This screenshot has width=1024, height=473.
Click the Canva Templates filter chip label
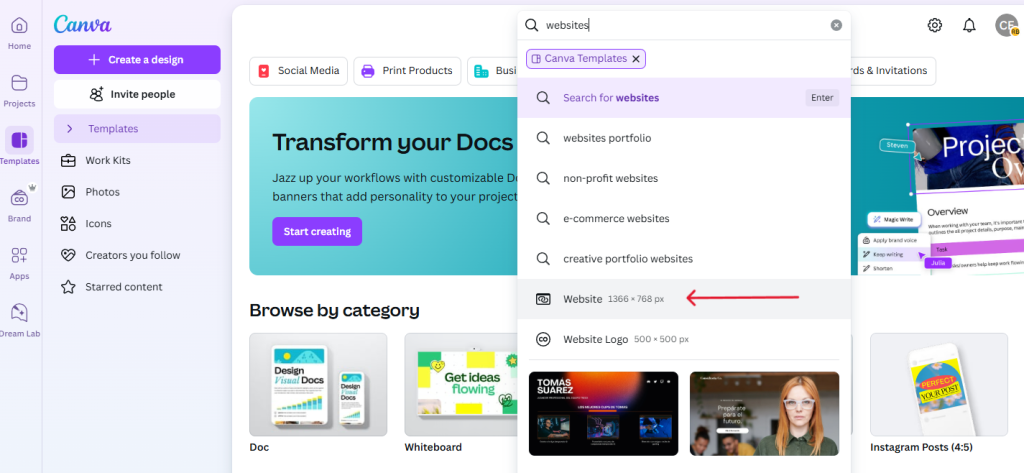pyautogui.click(x=585, y=59)
